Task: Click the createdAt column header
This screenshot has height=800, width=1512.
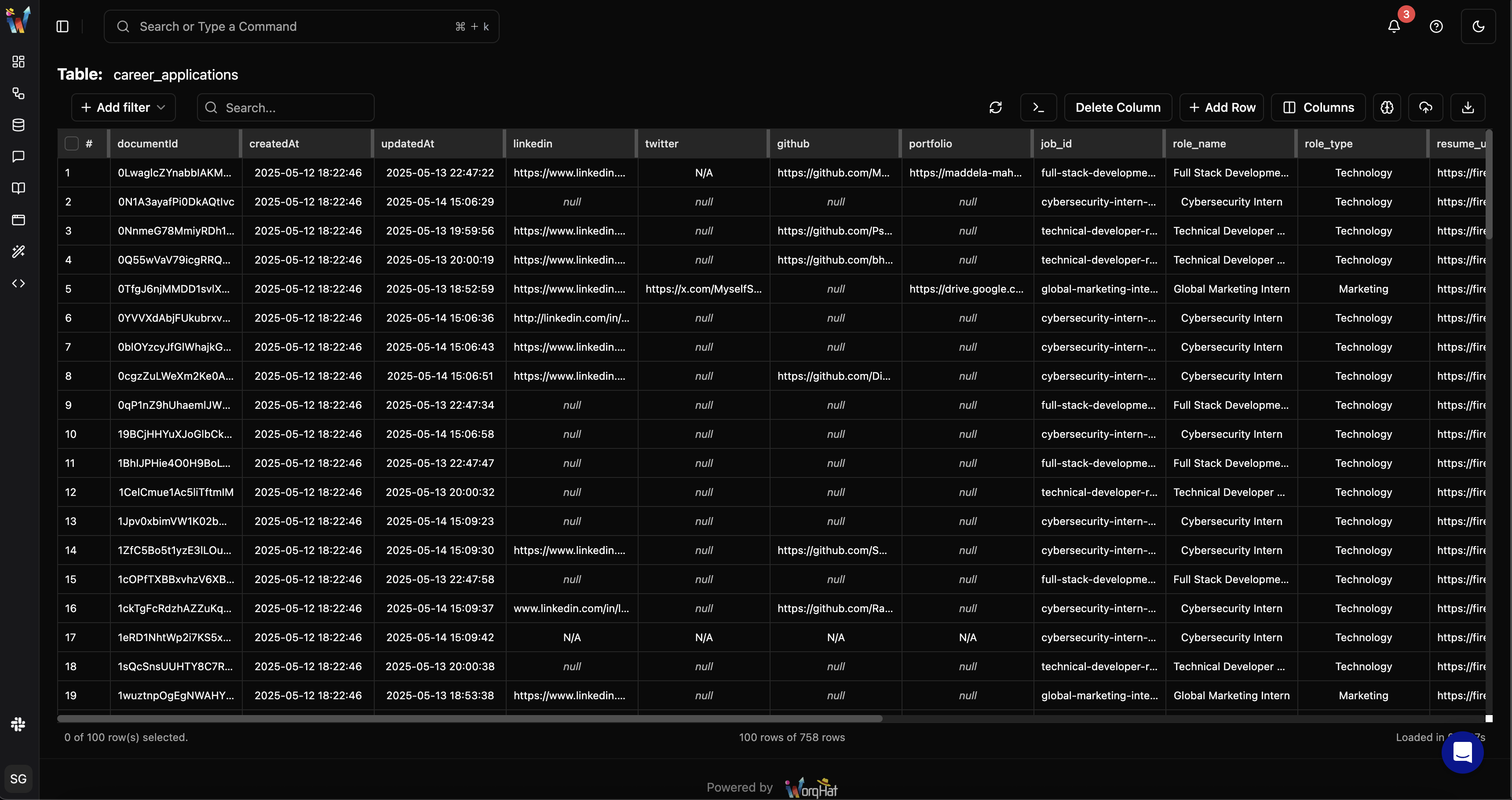Action: click(x=274, y=143)
